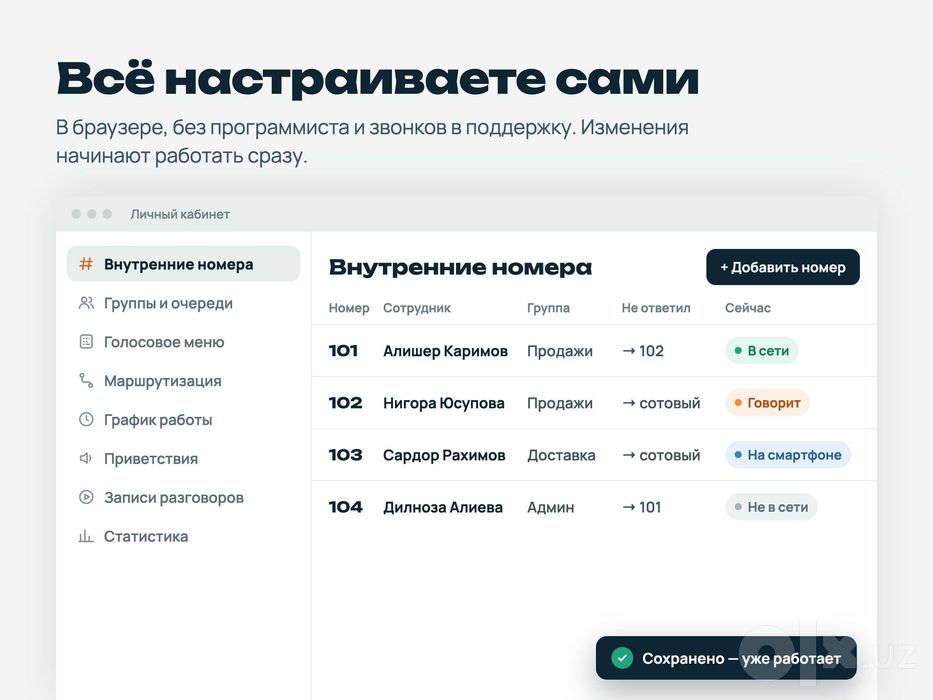
Task: Open Приветствия section
Action: (183, 458)
